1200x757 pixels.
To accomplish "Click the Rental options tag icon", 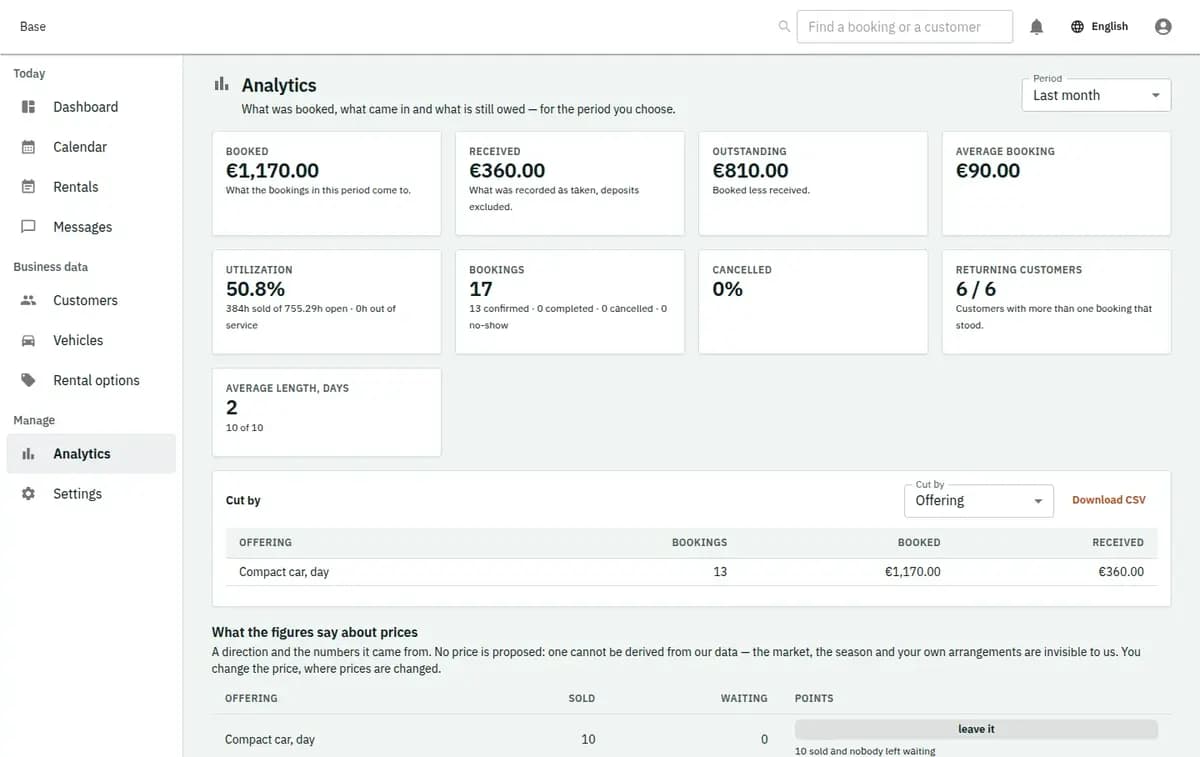I will click(x=29, y=380).
